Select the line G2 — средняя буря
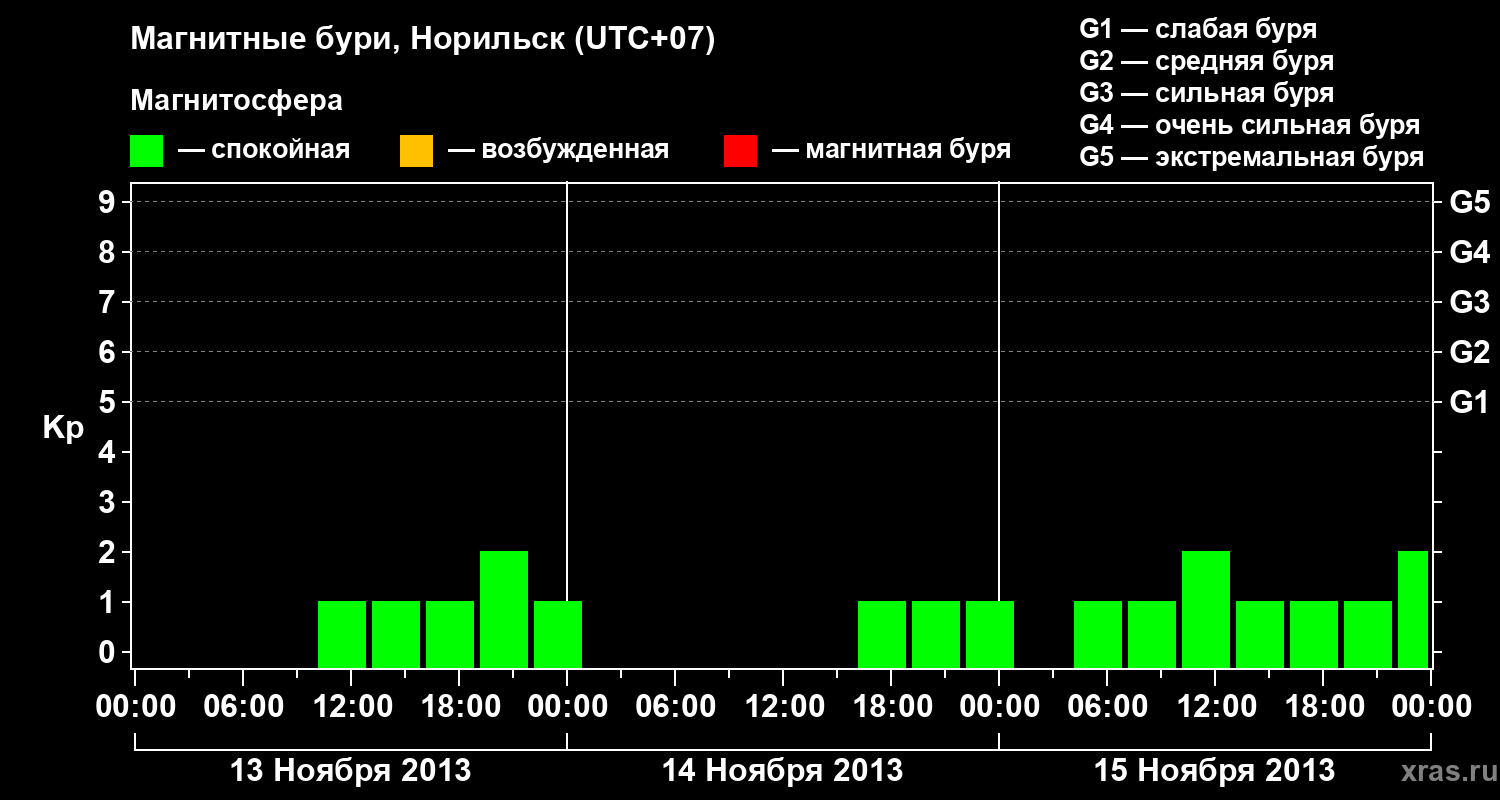This screenshot has width=1500, height=800. (x=1207, y=61)
